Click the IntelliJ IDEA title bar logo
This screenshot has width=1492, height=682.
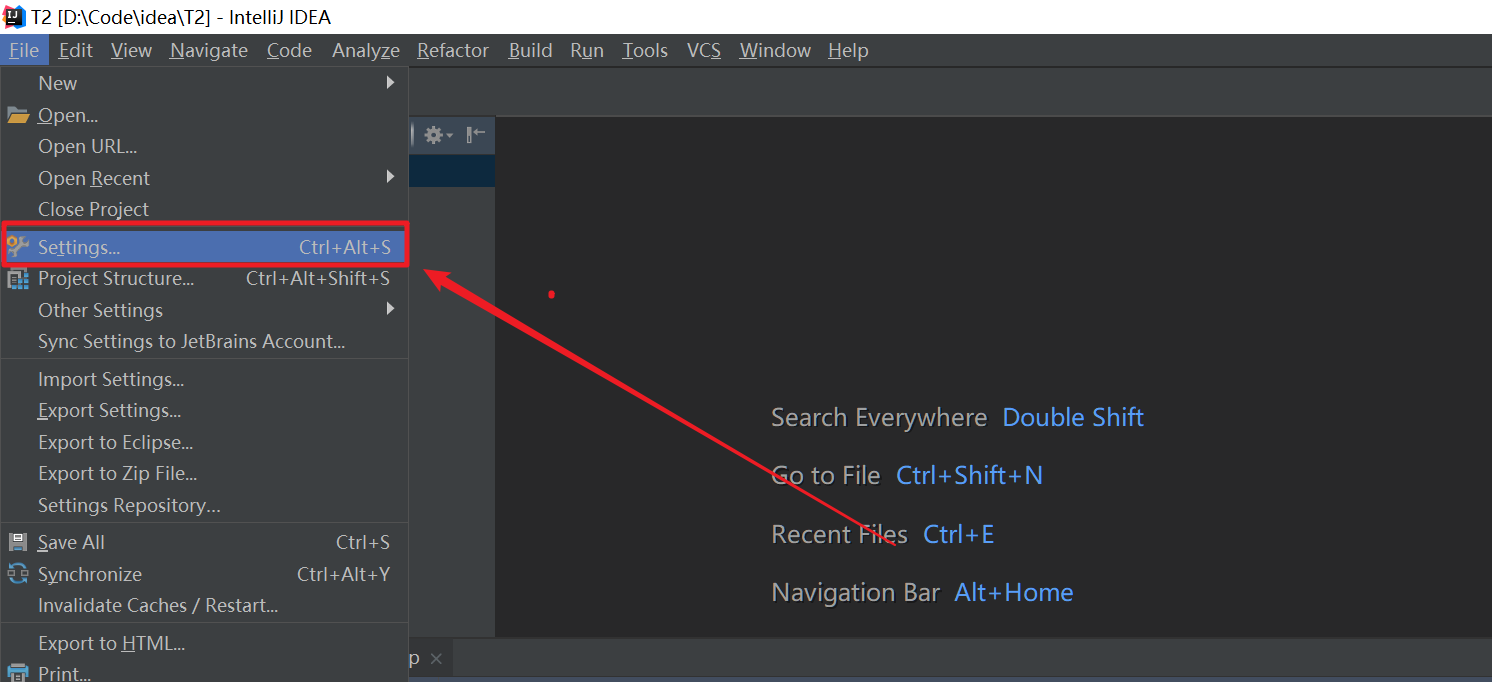pos(14,17)
